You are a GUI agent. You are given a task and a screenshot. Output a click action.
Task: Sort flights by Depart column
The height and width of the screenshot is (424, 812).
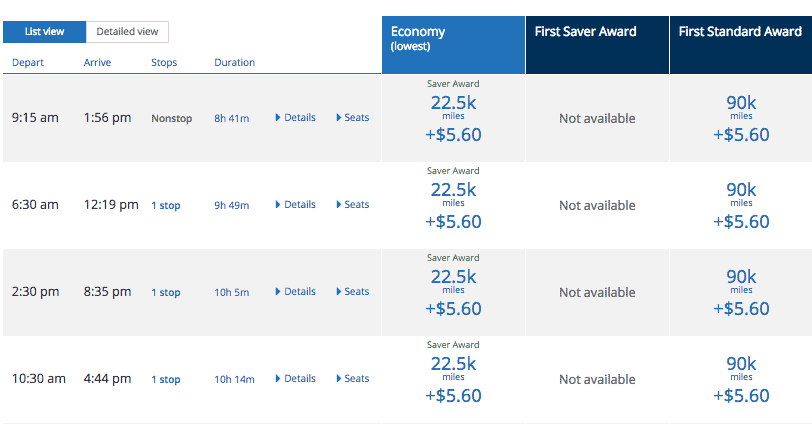28,63
